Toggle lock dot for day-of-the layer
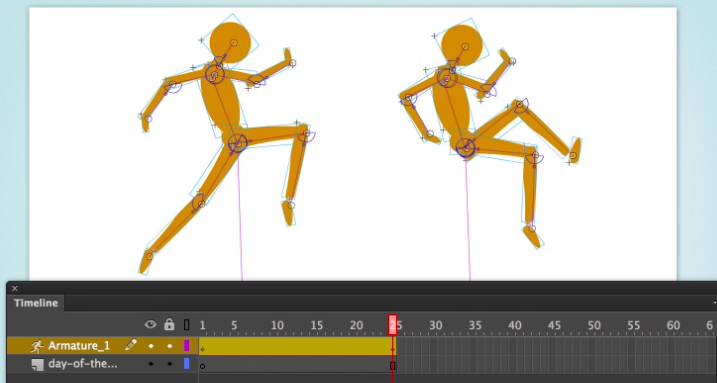 pos(170,364)
